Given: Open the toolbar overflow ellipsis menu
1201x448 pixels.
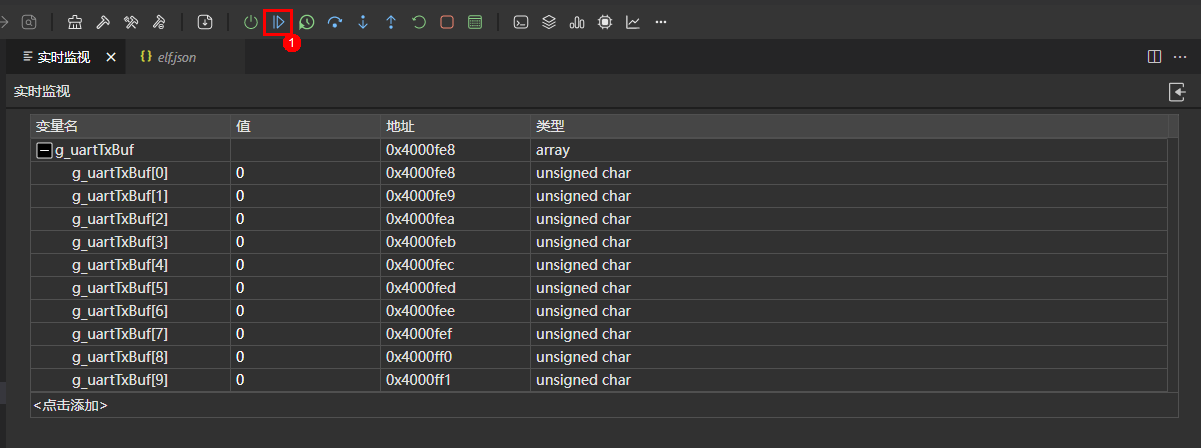Looking at the screenshot, I should point(661,22).
